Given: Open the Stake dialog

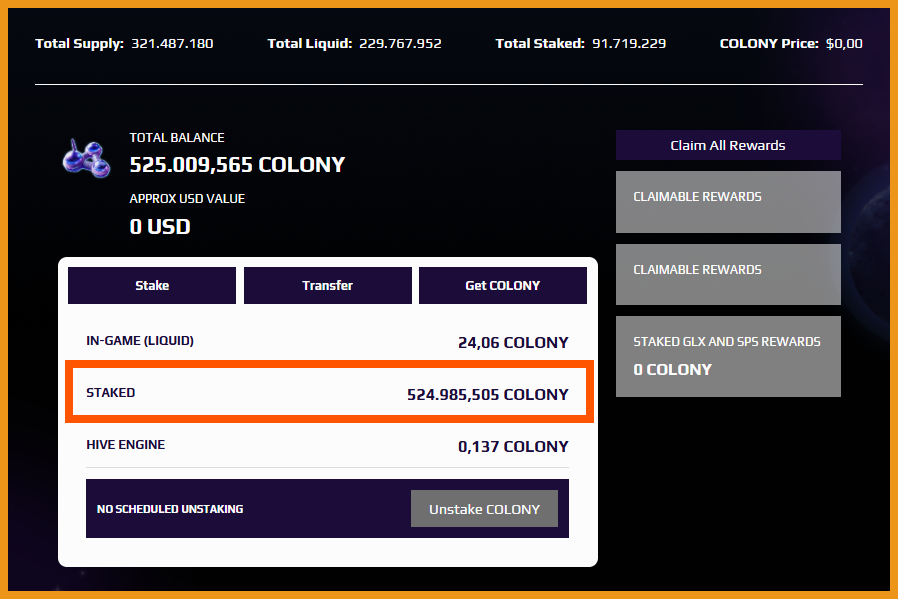Looking at the screenshot, I should point(152,285).
